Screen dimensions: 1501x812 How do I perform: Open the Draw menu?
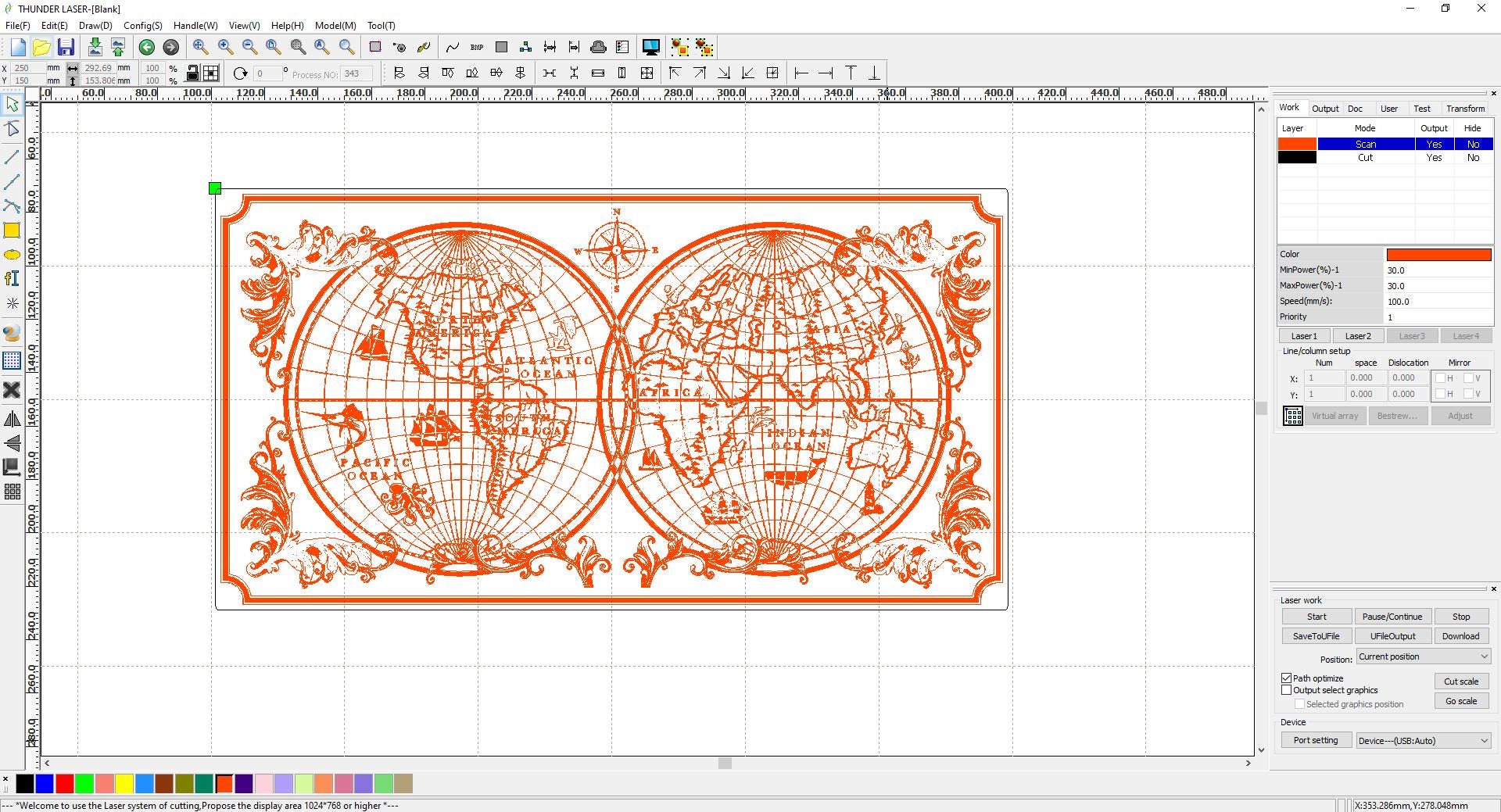click(95, 26)
